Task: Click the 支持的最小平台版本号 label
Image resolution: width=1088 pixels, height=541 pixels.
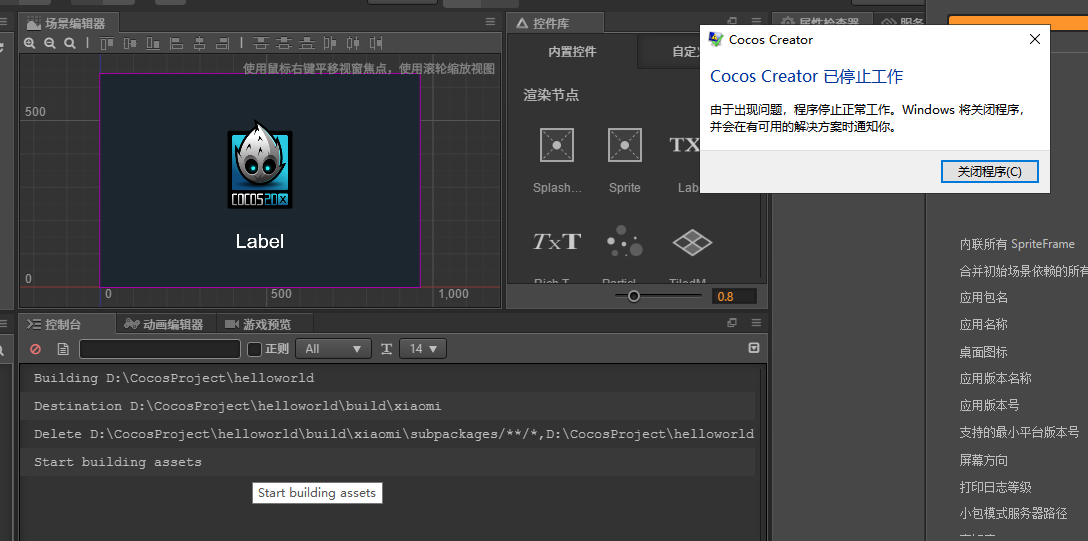Action: [x=1019, y=433]
